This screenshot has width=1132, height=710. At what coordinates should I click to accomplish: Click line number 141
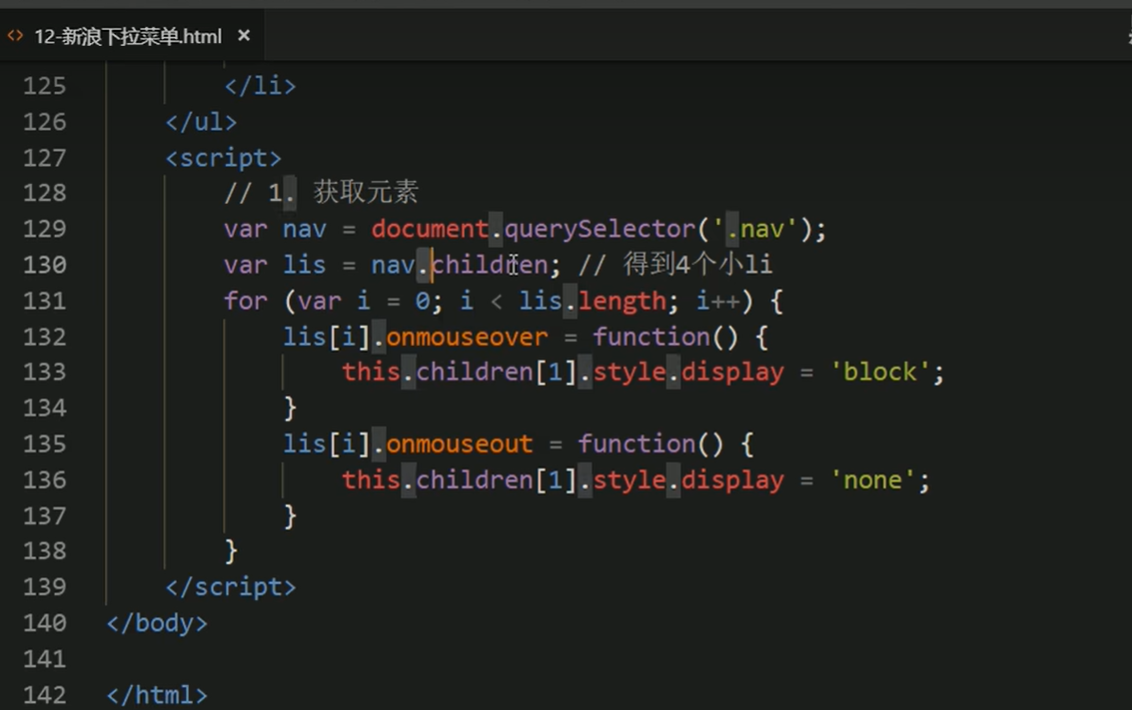click(x=45, y=659)
